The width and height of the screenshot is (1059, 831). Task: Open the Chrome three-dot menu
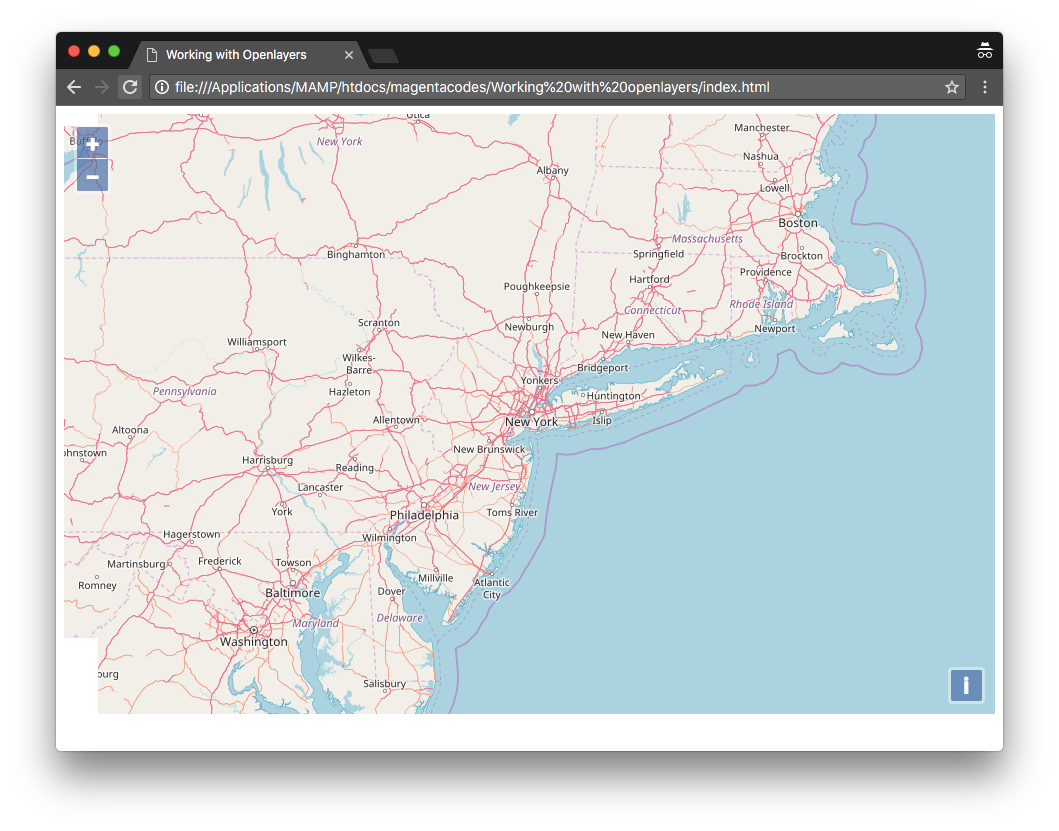985,88
